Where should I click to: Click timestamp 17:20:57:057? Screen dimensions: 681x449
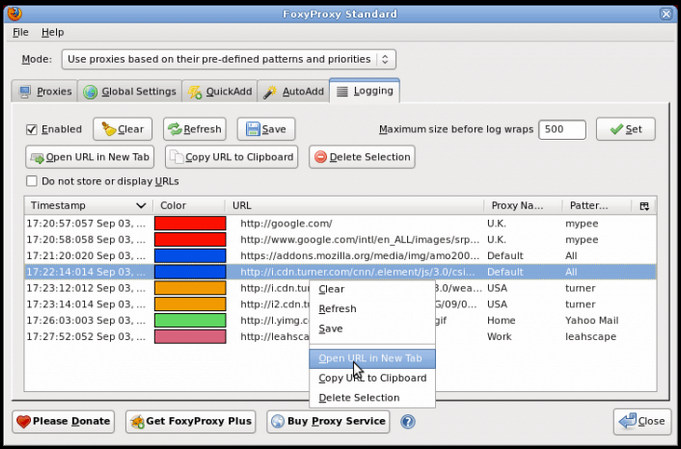(86, 224)
